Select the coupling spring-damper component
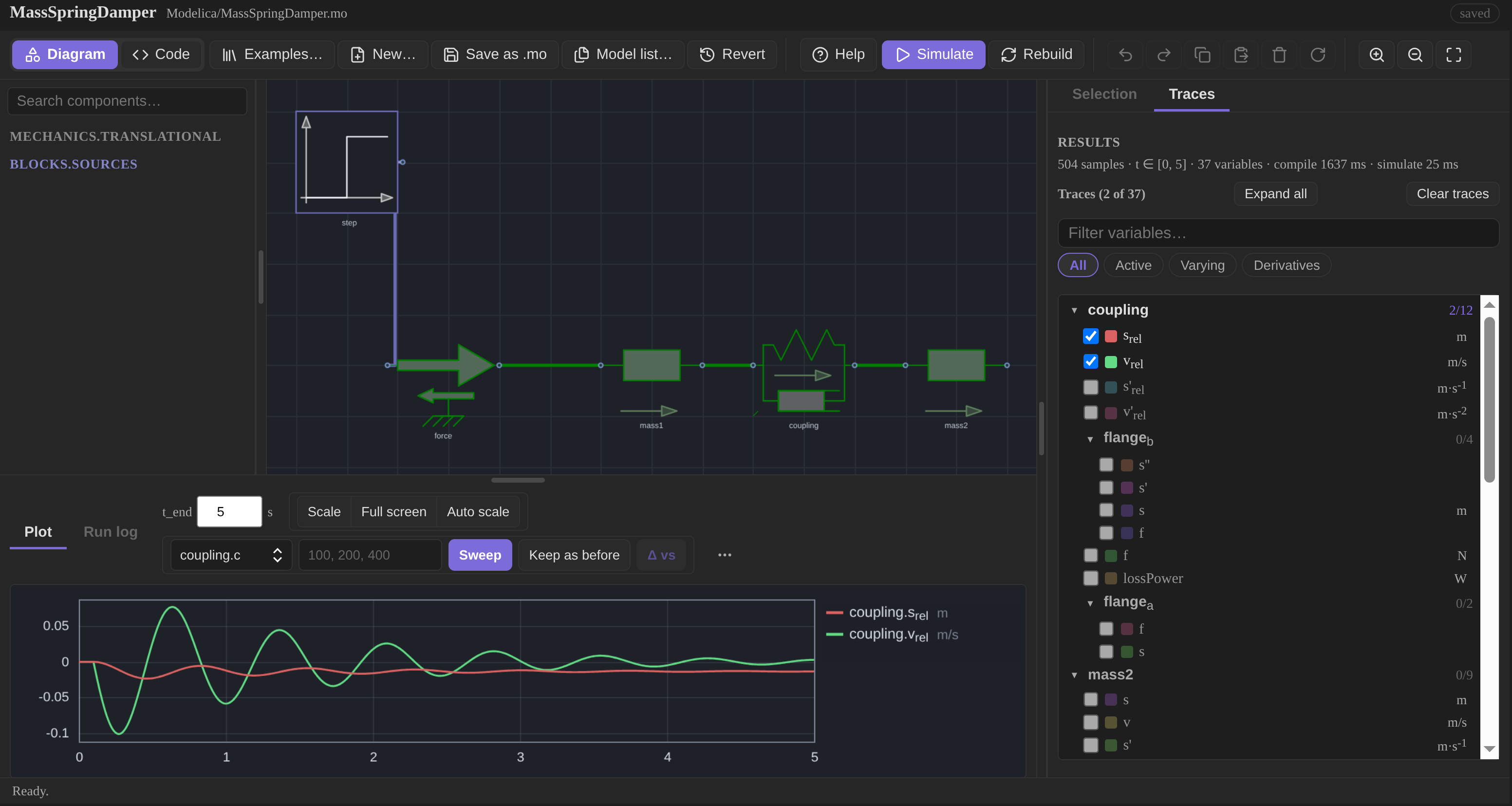This screenshot has width=1512, height=806. pos(803,370)
